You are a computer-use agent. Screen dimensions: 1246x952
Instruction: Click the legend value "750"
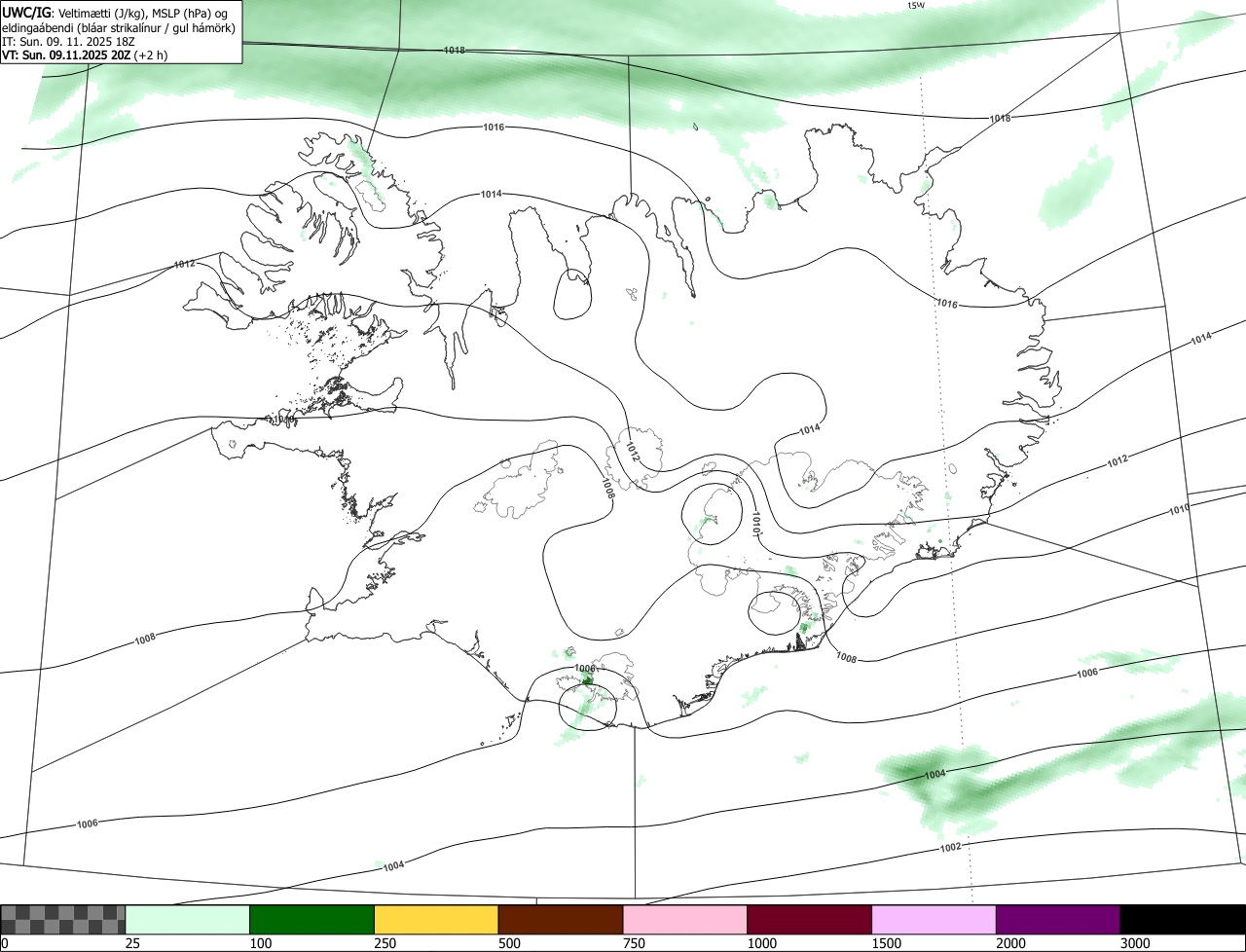[x=635, y=943]
